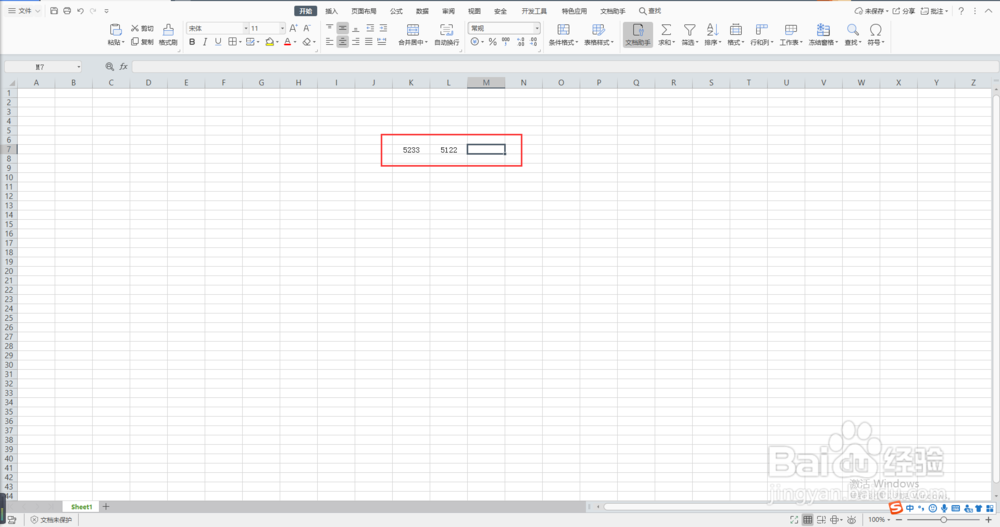This screenshot has height=527, width=1000.
Task: Click the Conditional Formatting (条件格式) icon
Action: tap(563, 29)
